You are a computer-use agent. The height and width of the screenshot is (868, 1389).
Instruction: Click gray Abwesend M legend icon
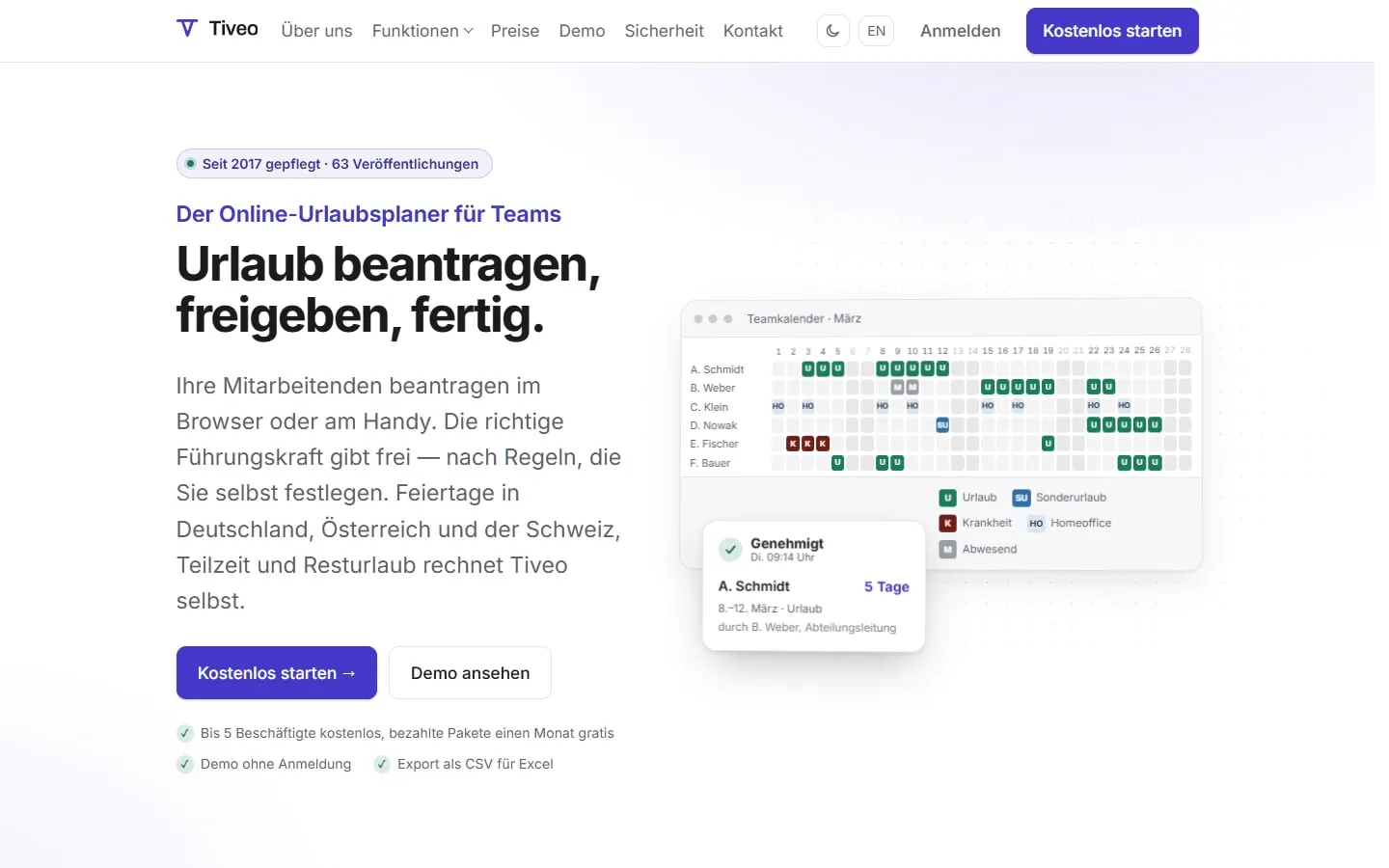coord(947,549)
